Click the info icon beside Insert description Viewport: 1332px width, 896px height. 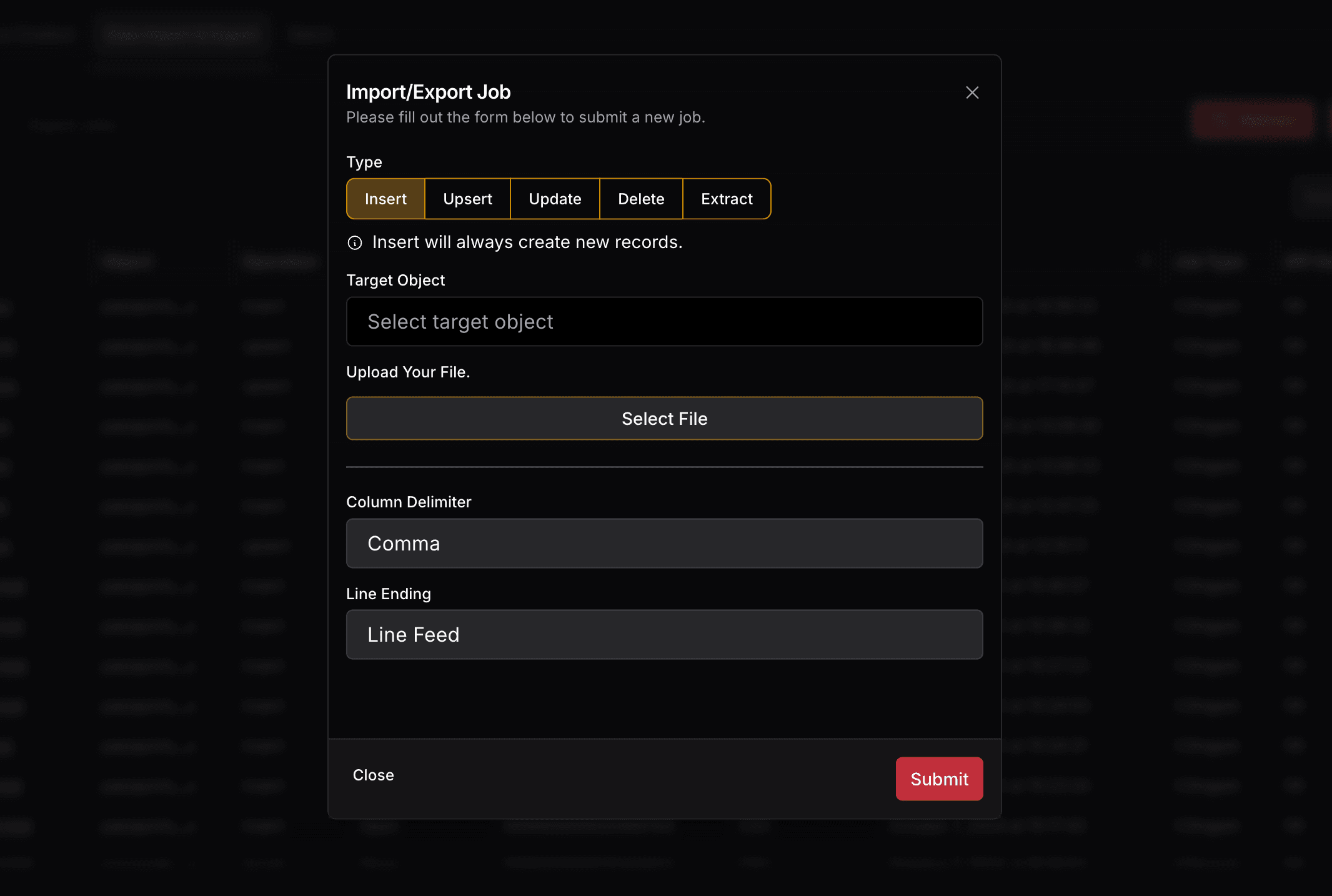(355, 242)
